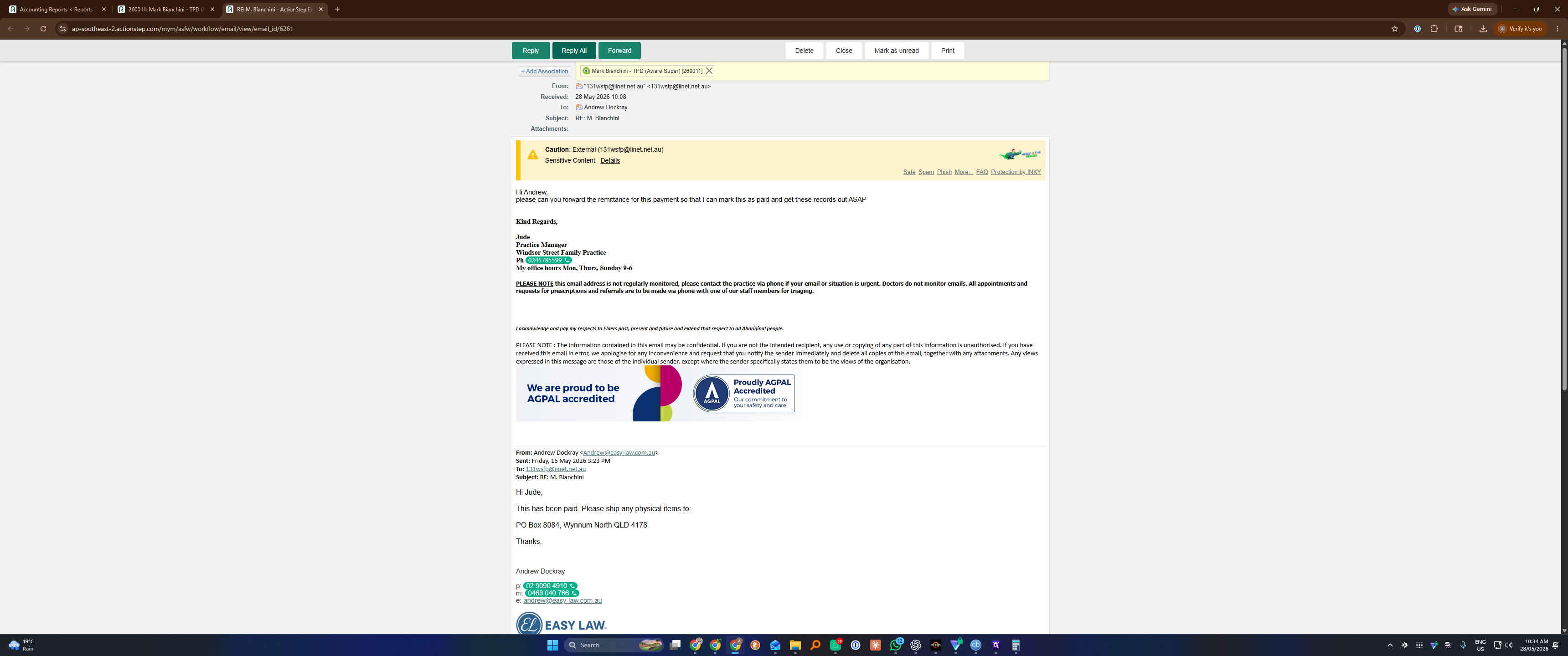This screenshot has width=1568, height=656.
Task: Switch to the Accounting Reports tab
Action: pos(57,9)
